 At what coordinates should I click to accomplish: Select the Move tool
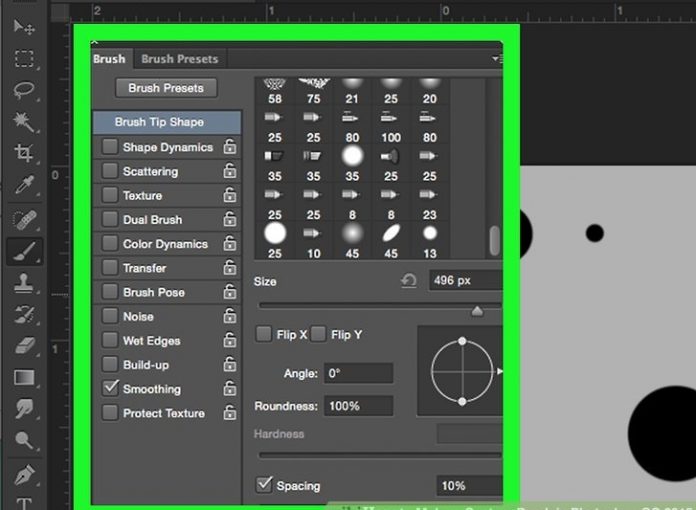(x=24, y=27)
